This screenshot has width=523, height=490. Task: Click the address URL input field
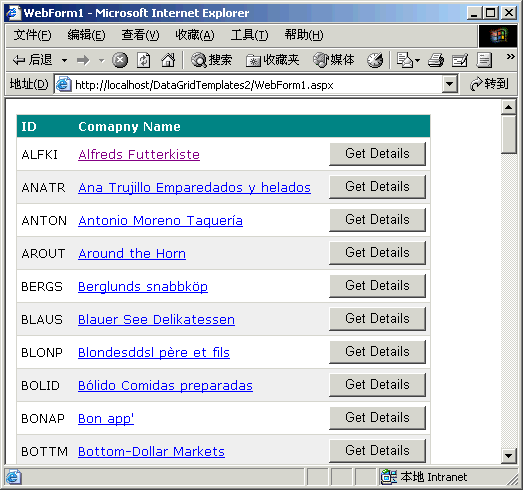[x=248, y=85]
